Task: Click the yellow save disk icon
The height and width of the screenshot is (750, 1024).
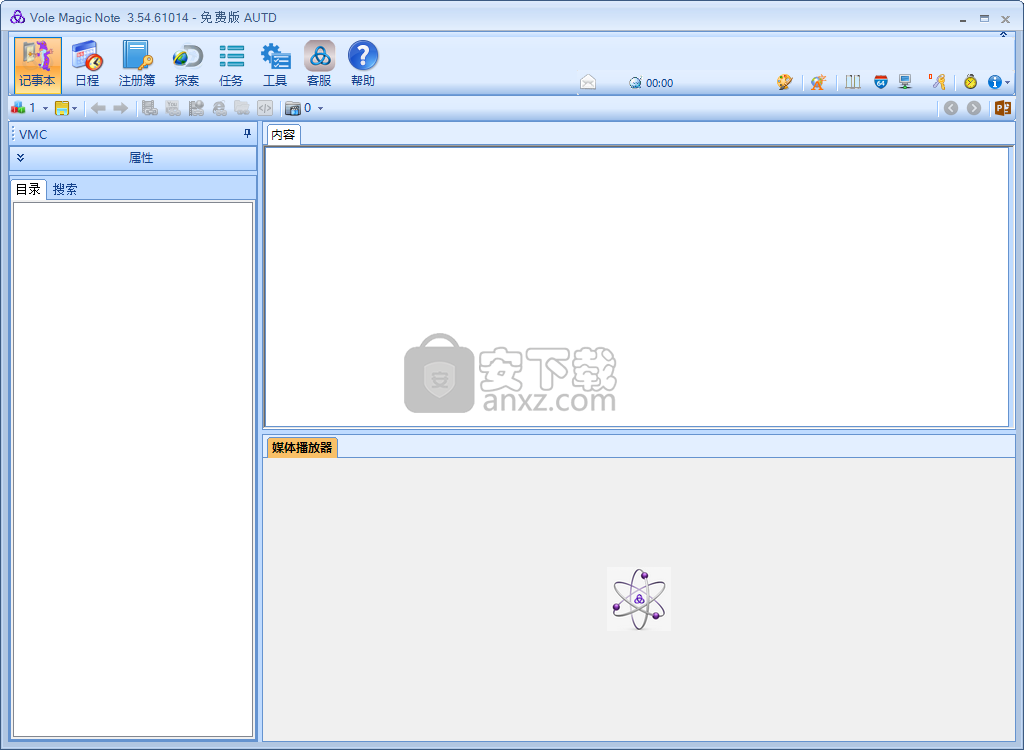Action: pyautogui.click(x=62, y=108)
